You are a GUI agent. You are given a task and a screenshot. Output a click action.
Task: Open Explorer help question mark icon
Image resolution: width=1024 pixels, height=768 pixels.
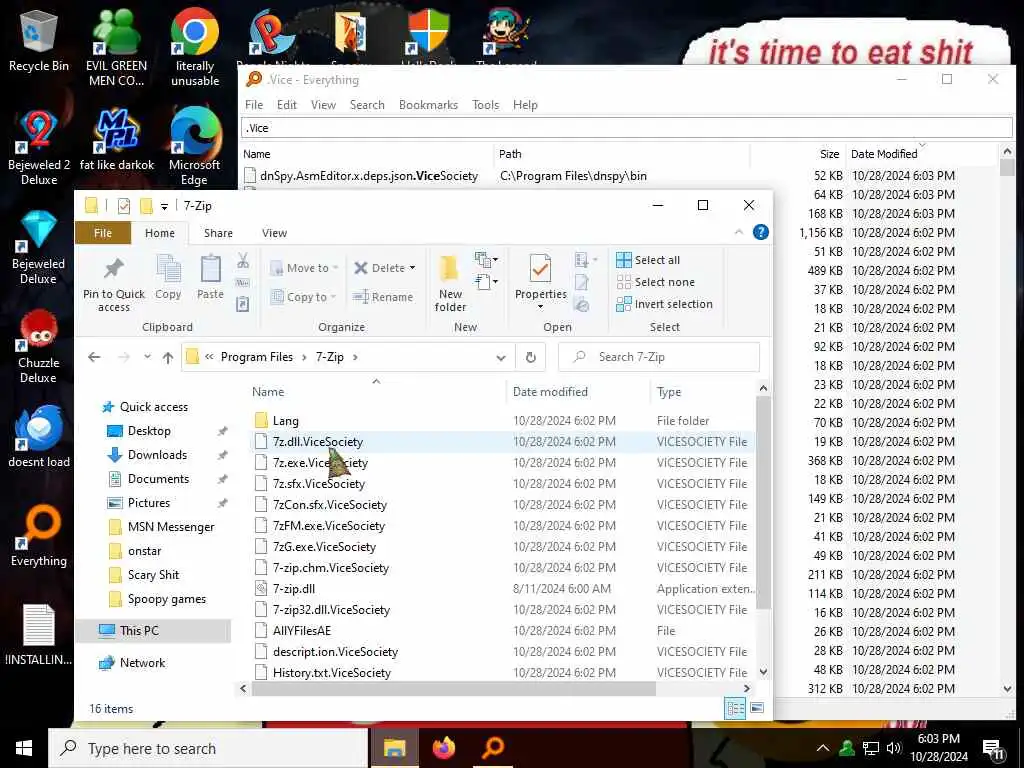coord(761,232)
